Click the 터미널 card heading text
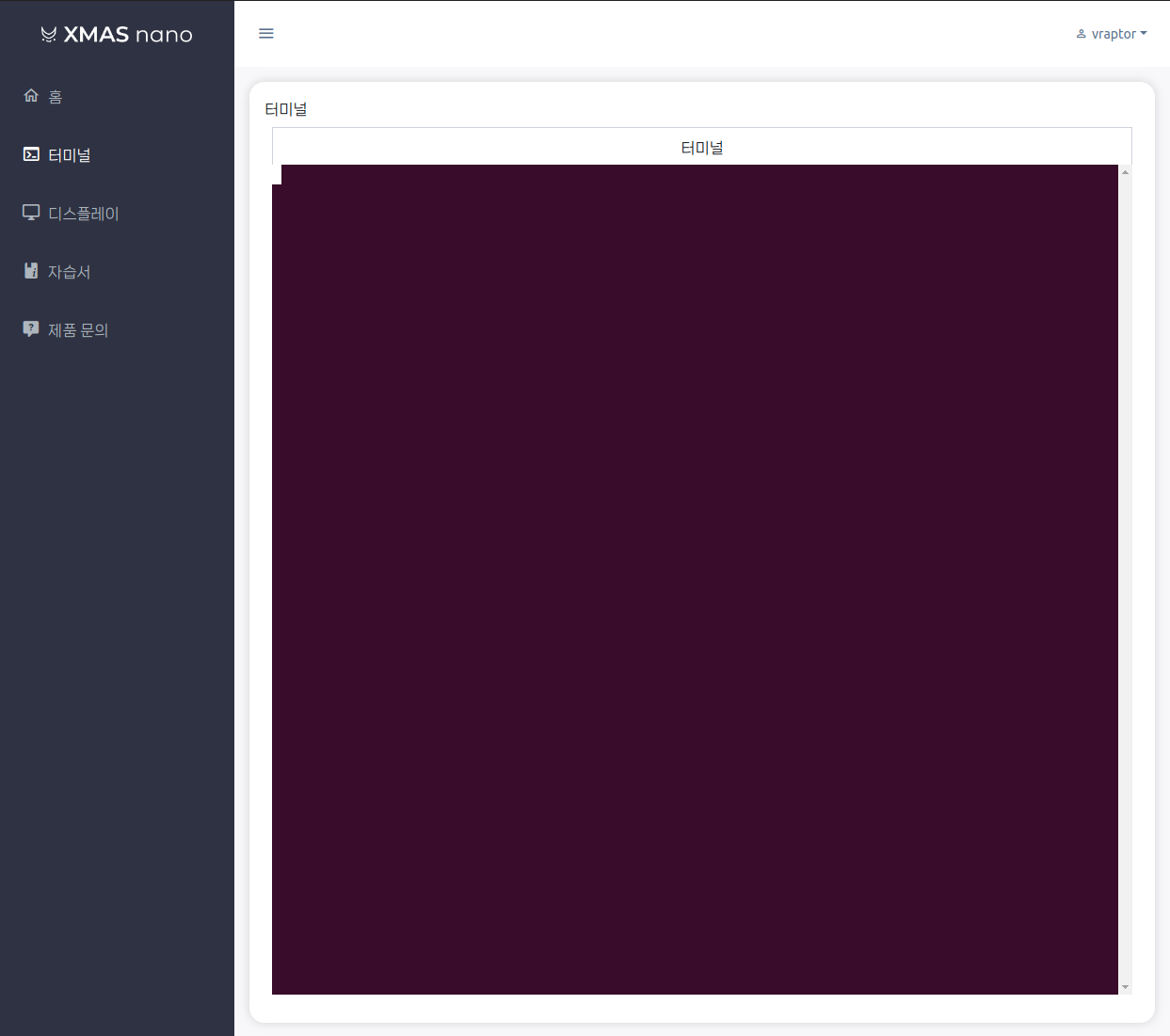The height and width of the screenshot is (1036, 1170). [286, 109]
